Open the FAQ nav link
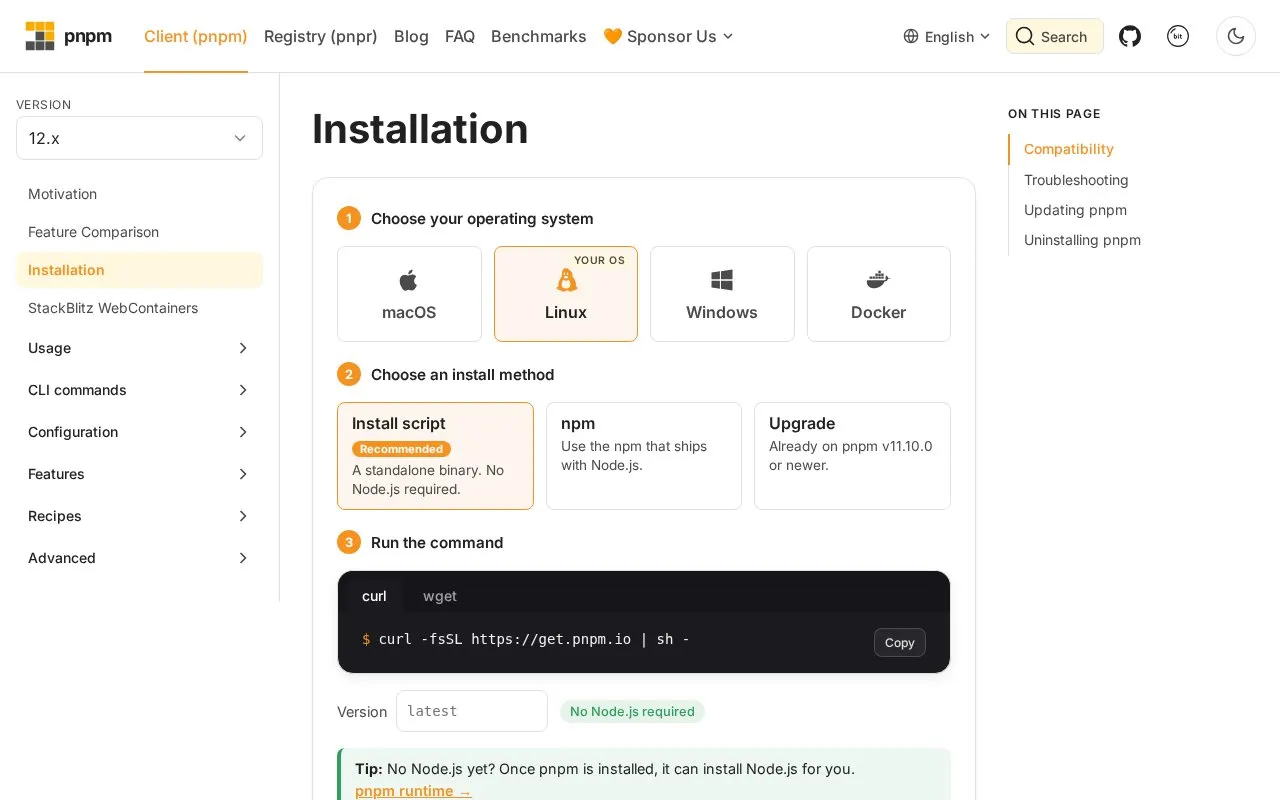Screen dimensions: 1280x800 [x=460, y=36]
